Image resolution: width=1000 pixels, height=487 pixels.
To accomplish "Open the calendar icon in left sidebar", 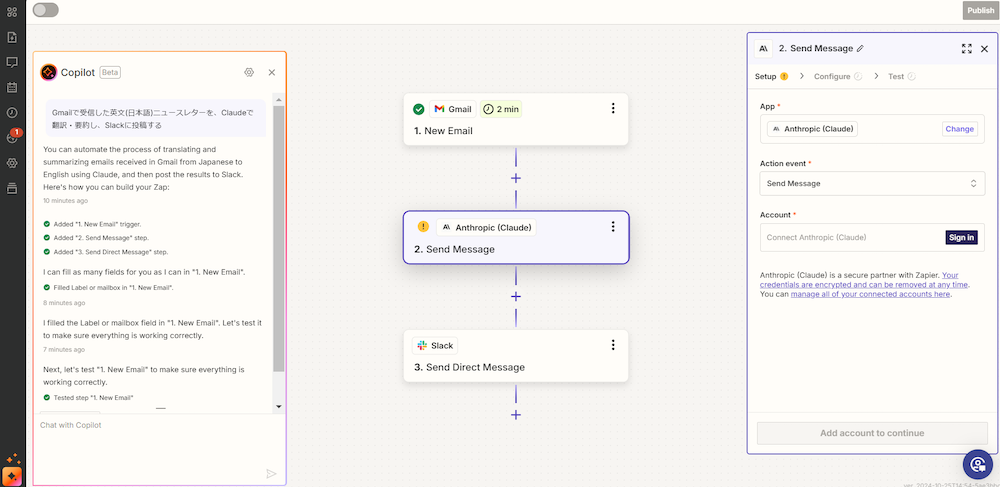I will click(x=11, y=87).
